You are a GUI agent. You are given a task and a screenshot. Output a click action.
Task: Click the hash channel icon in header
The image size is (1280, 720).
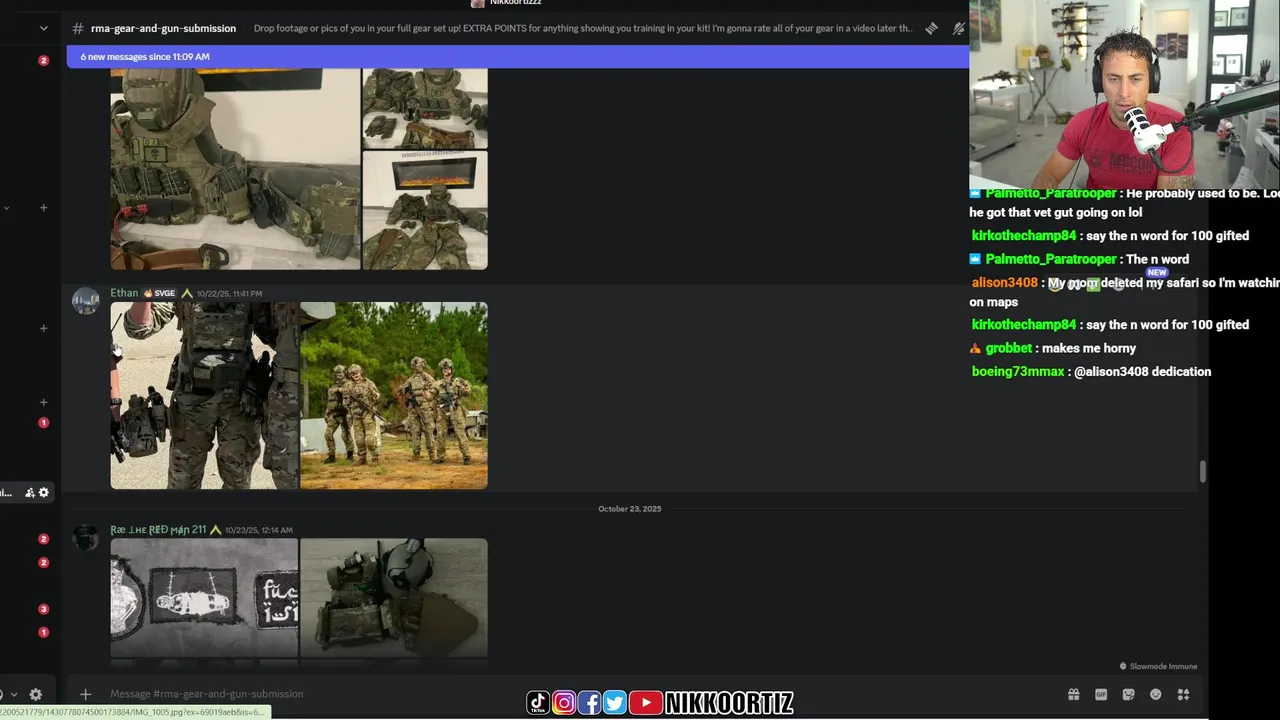click(77, 28)
